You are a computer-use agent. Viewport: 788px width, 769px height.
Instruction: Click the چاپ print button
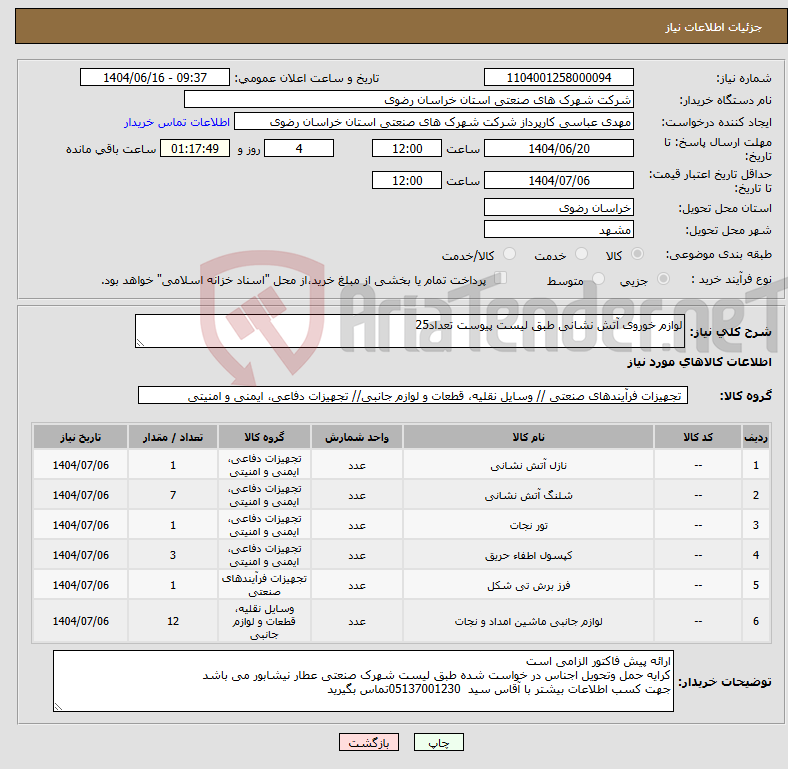[438, 742]
